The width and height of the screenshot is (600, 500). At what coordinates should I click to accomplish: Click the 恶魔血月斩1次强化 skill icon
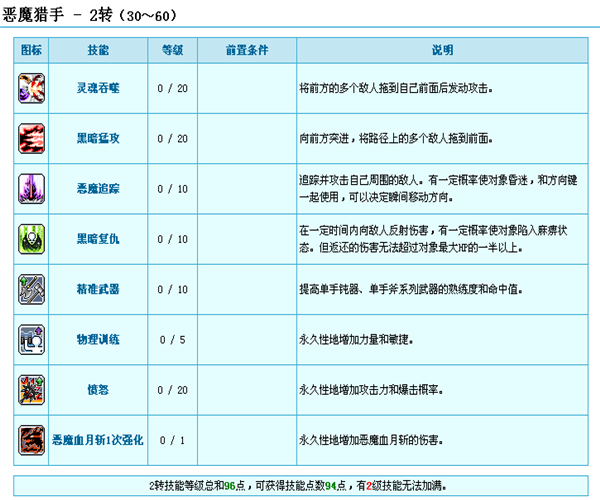pos(31,440)
